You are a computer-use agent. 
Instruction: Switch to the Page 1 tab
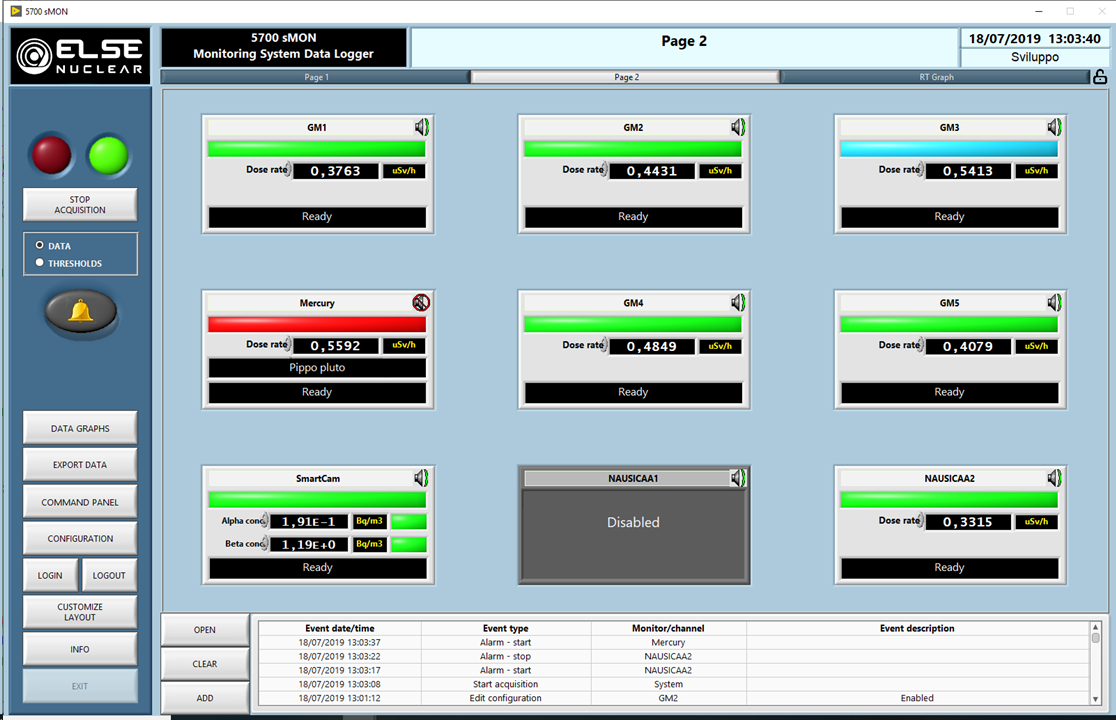316,77
